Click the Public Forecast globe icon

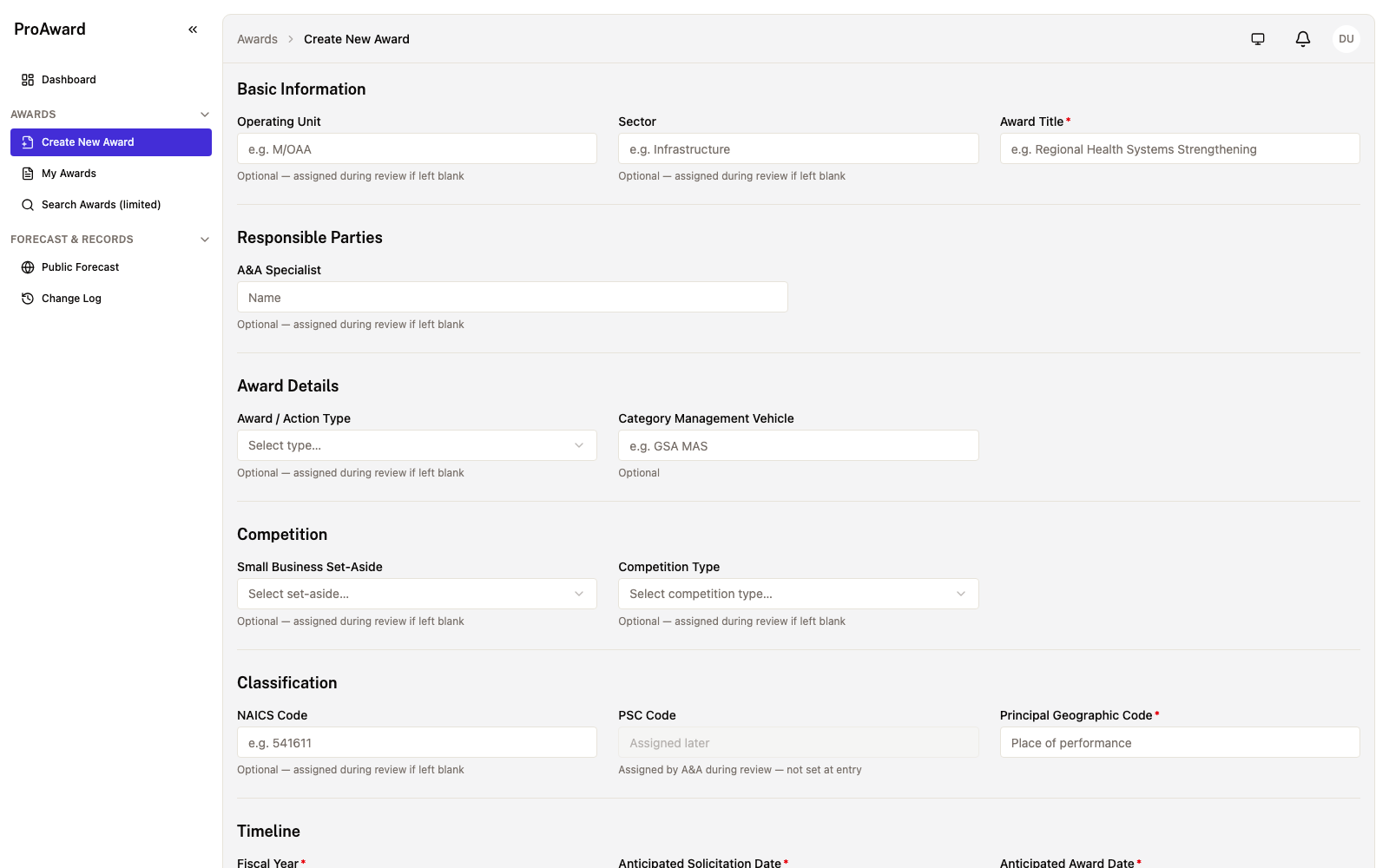point(28,267)
